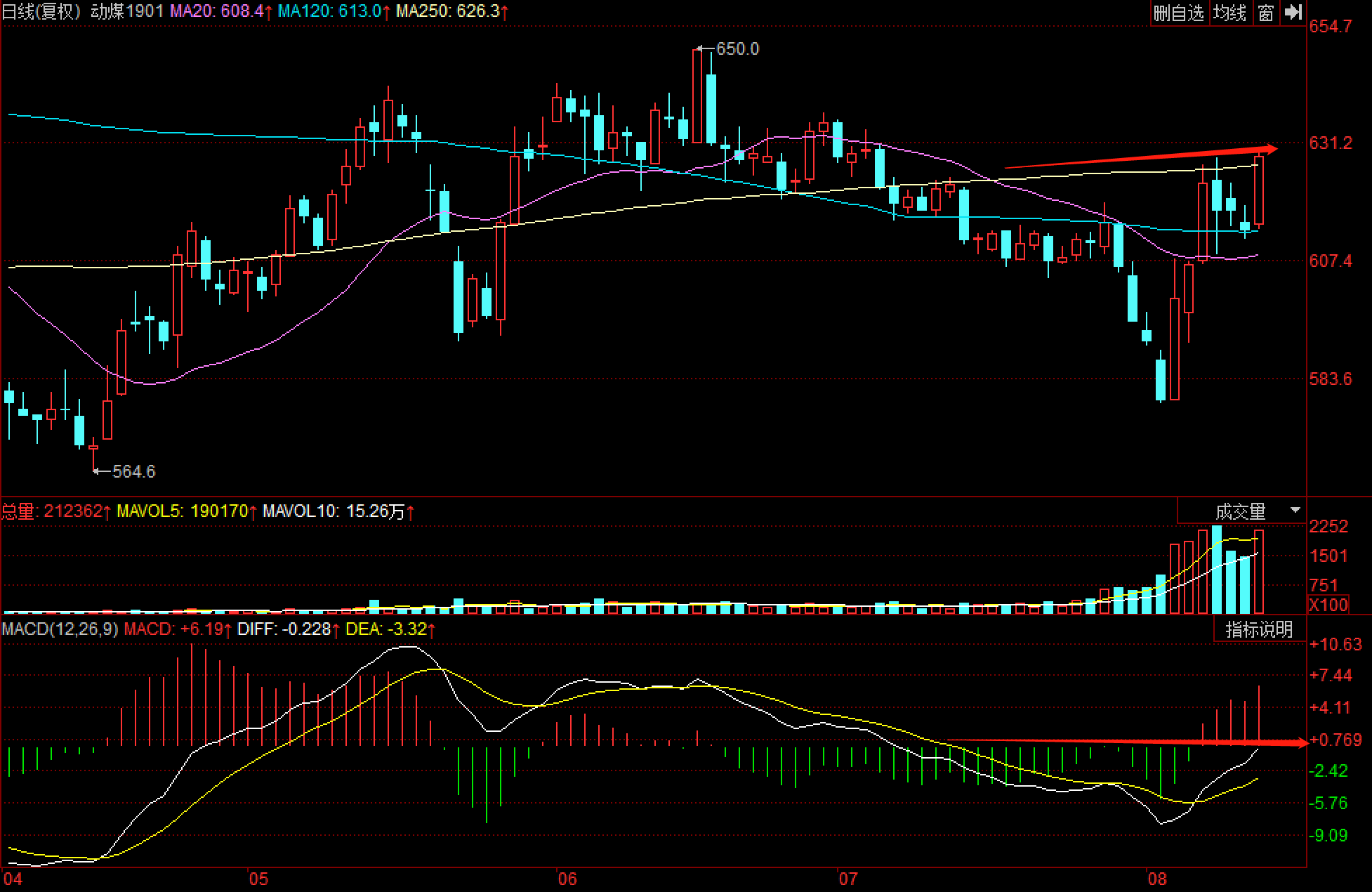Click the 动煤1901 contract name
Viewport: 1372px width, 892px height.
coord(127,11)
